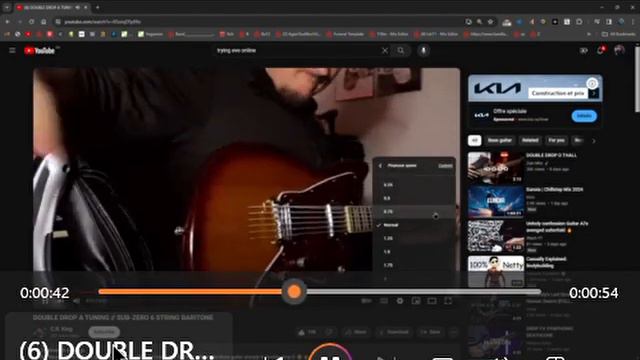Screen dimensions: 640x360
Task: Open the YouTube create video icon
Action: coord(584,51)
